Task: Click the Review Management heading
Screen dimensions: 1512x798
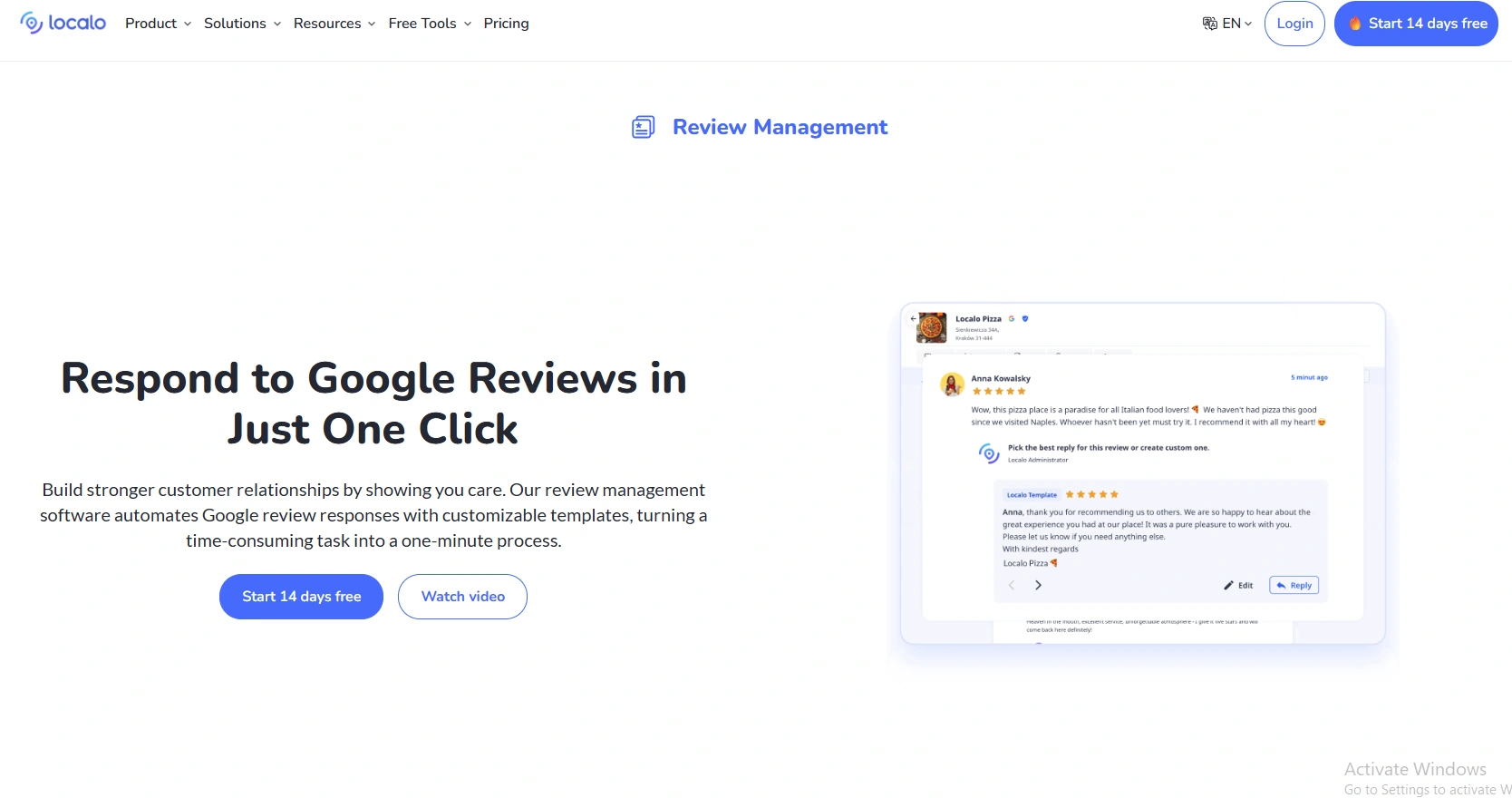Action: click(780, 127)
